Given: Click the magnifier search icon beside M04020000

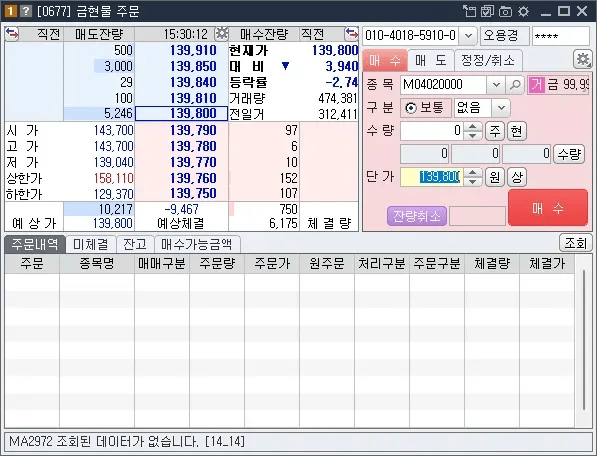Looking at the screenshot, I should pyautogui.click(x=515, y=85).
